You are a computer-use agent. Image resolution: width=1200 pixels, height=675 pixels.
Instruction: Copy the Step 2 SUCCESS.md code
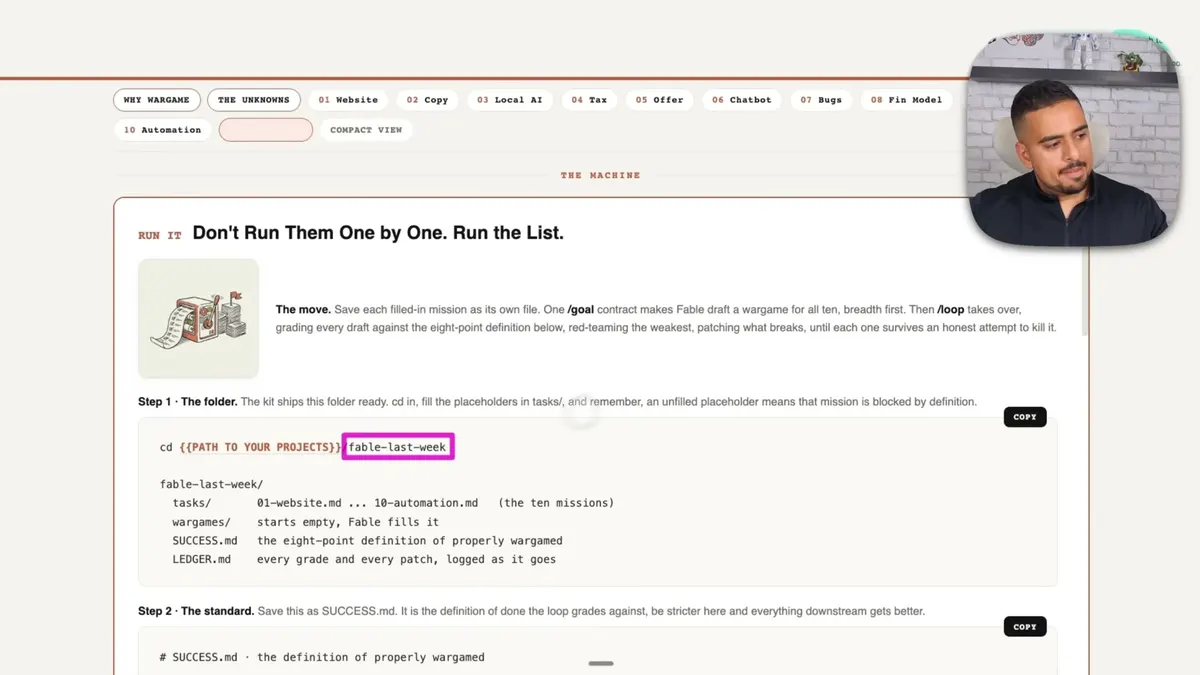coord(1025,627)
